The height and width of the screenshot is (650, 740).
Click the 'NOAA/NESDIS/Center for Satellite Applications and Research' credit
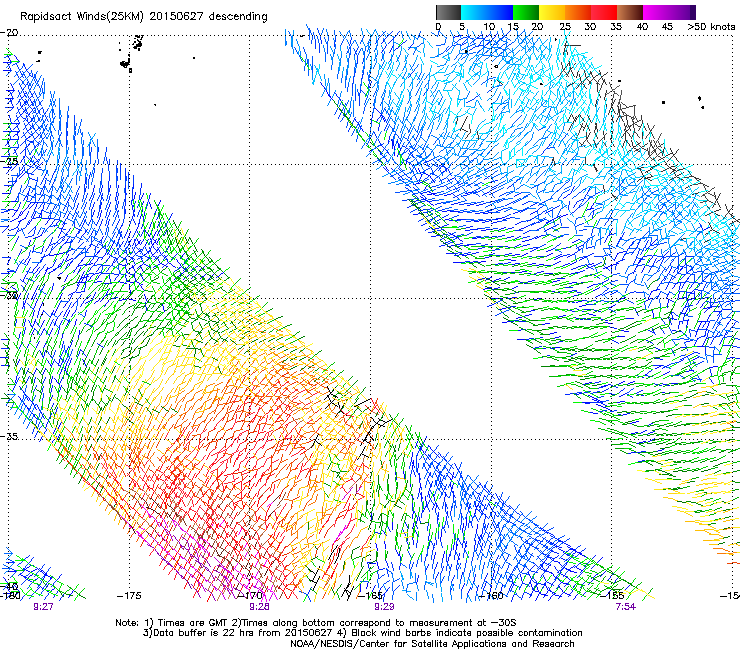click(432, 644)
